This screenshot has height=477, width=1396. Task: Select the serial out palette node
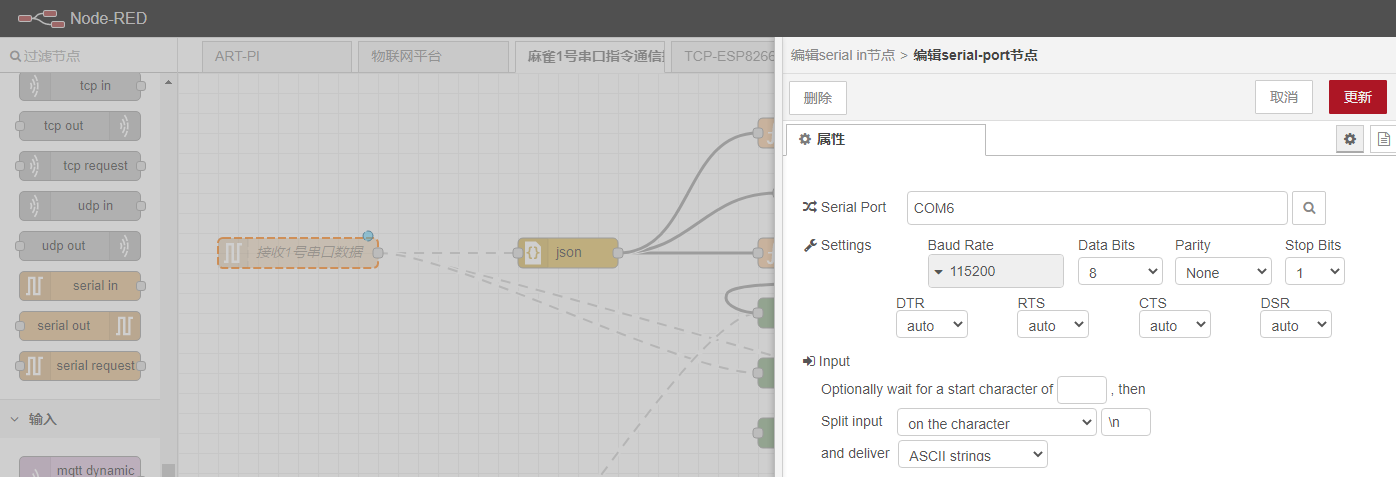click(x=80, y=326)
